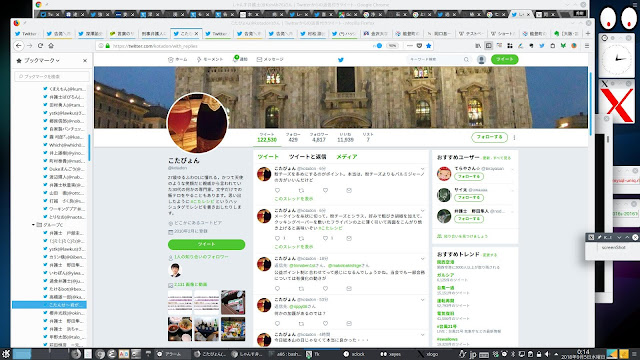
Task: Click the Twitter bird logo
Action: click(x=341, y=60)
